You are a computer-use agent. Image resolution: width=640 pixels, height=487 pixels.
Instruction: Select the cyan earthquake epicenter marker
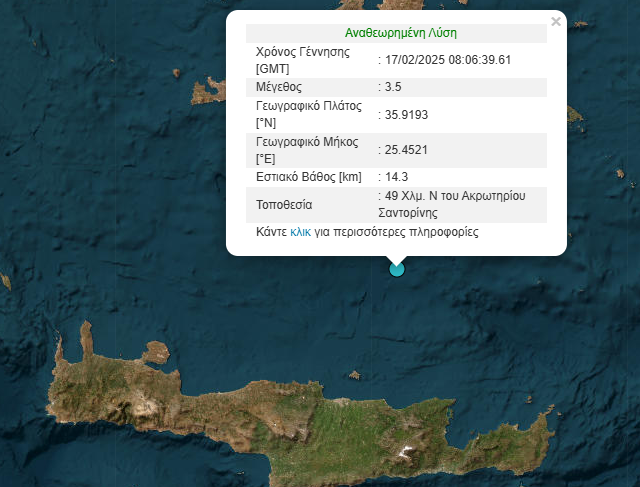click(397, 269)
